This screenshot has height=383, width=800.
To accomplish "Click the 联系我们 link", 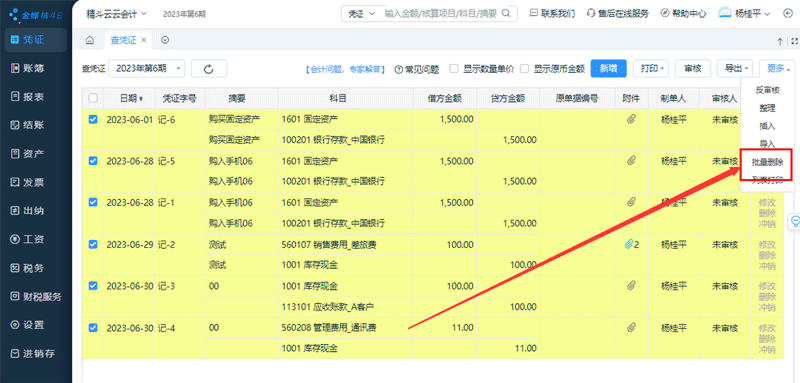I will [x=553, y=14].
